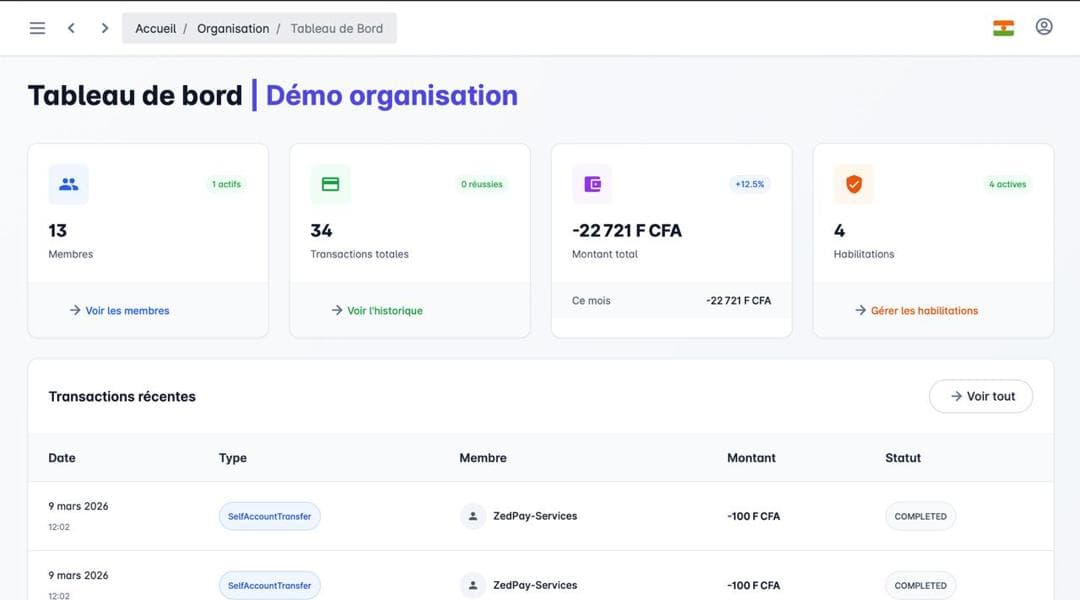Click the '+12.5%' badge
Viewport: 1080px width, 600px height.
749,184
